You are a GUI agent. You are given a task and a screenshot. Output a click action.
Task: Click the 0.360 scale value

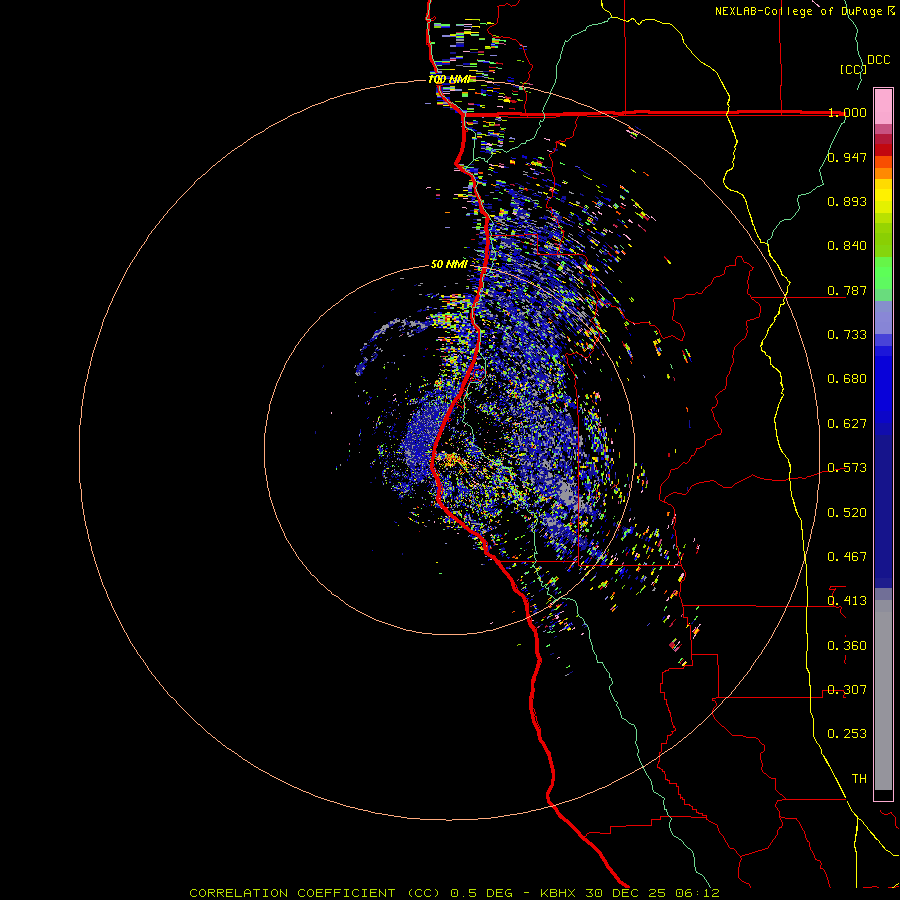click(847, 646)
